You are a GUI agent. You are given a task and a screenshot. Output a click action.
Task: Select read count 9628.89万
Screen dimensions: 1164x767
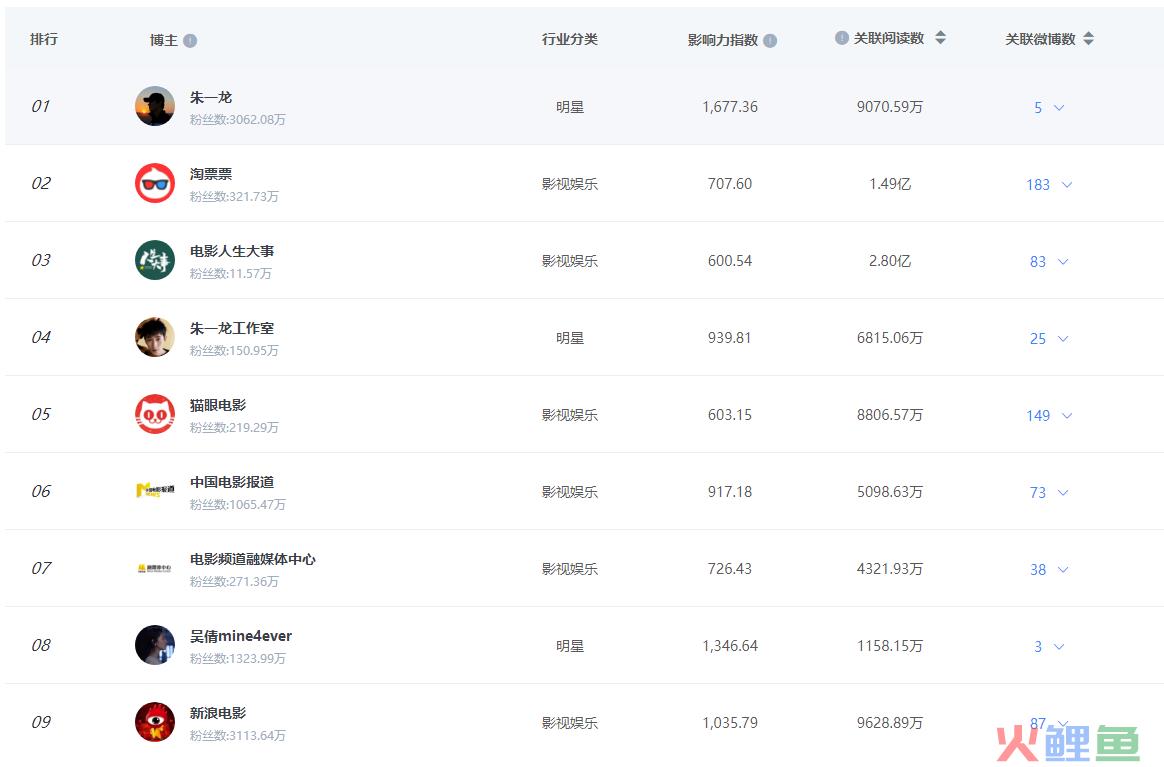pos(889,723)
